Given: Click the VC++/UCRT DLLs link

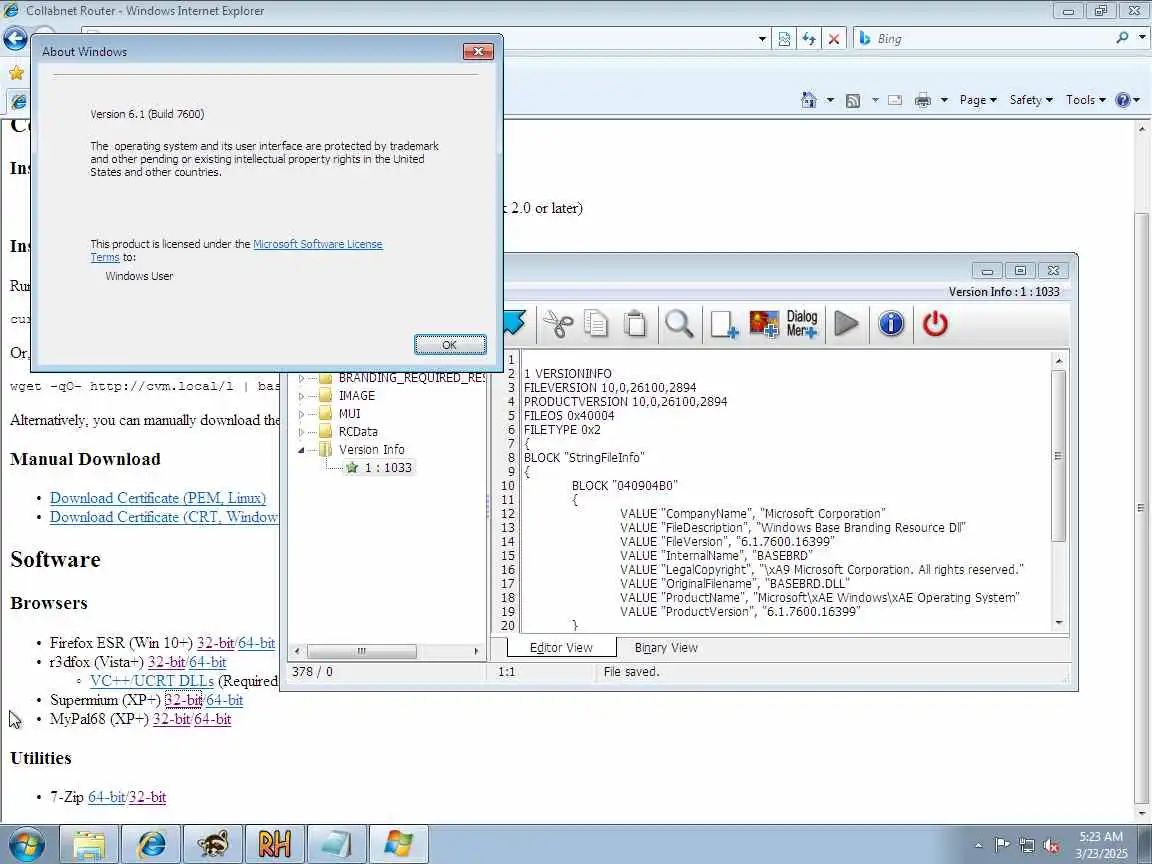Looking at the screenshot, I should [x=151, y=681].
